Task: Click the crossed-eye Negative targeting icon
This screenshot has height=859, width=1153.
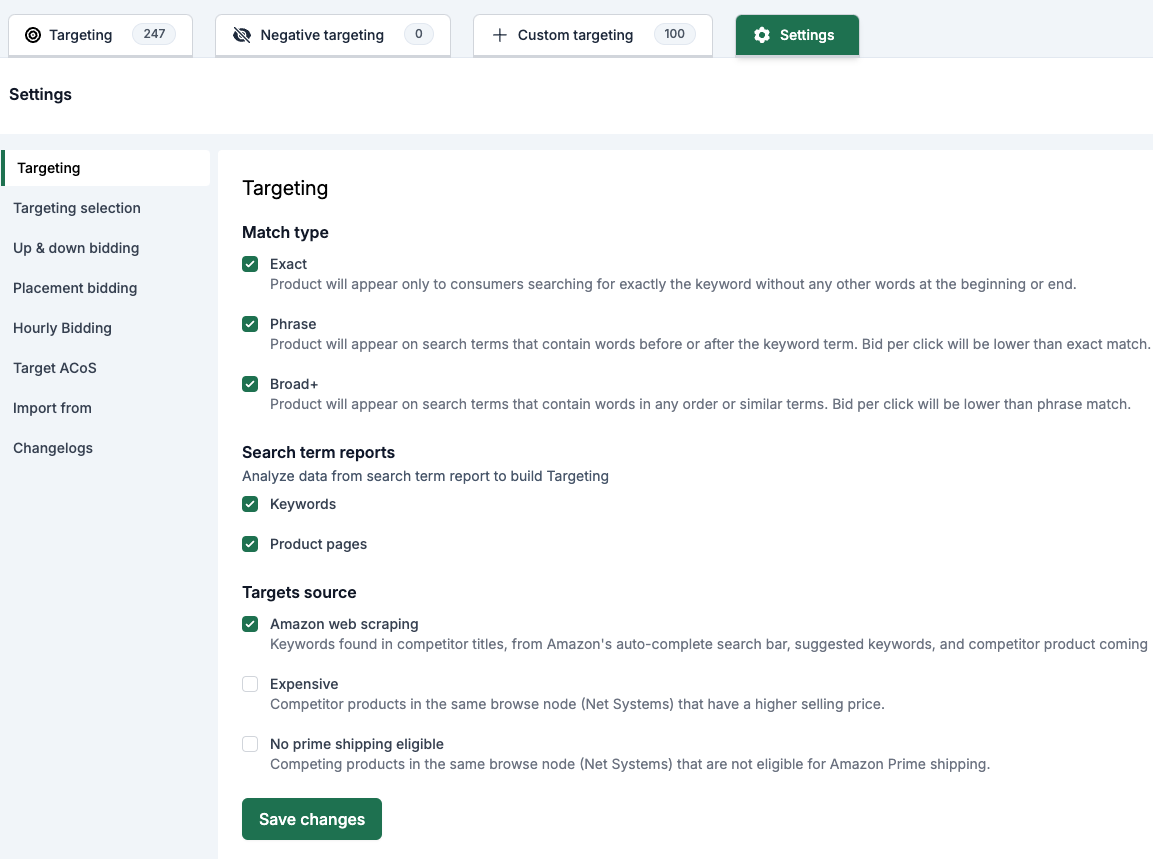Action: [241, 35]
